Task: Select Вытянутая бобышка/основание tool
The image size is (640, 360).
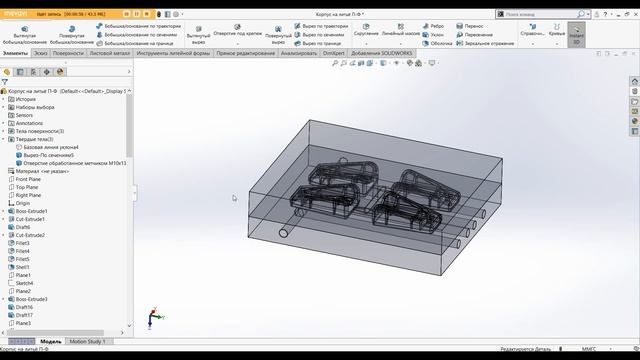Action: [24, 35]
